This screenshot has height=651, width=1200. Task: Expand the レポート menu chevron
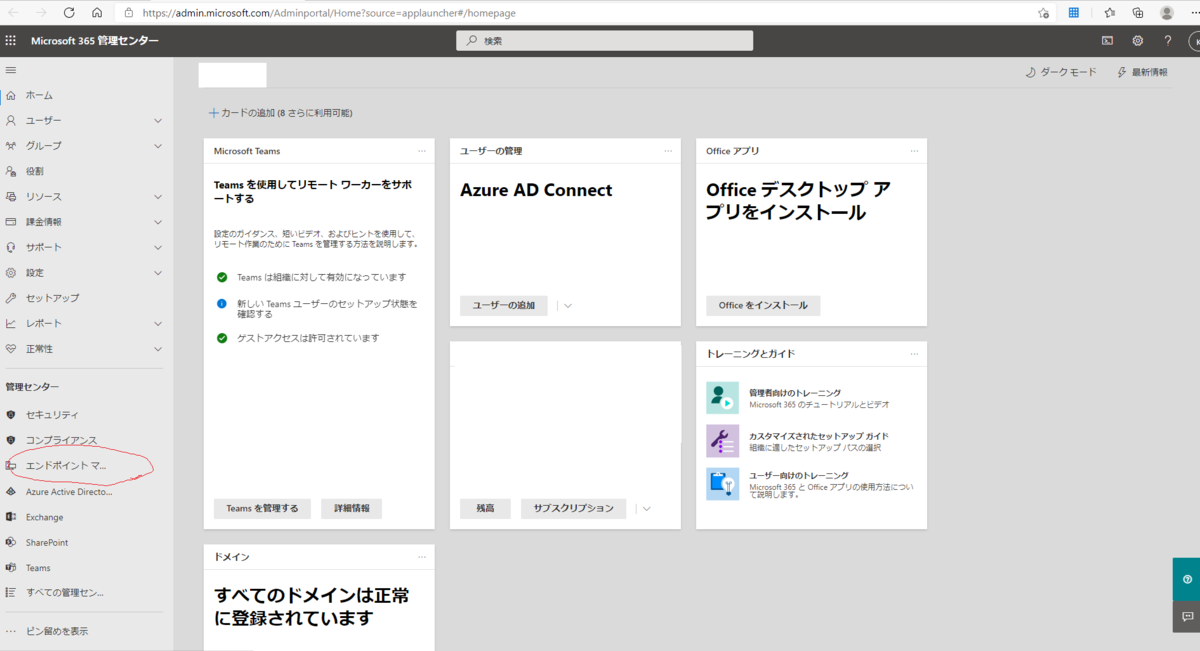158,324
